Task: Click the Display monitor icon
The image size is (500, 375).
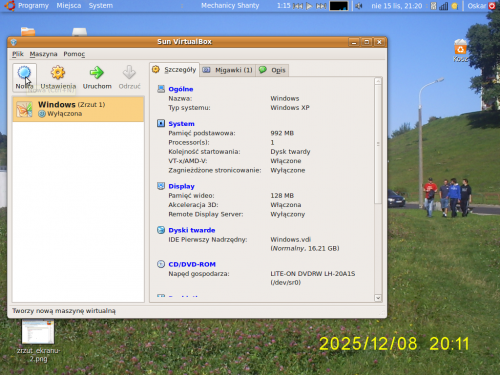Action: pos(161,186)
